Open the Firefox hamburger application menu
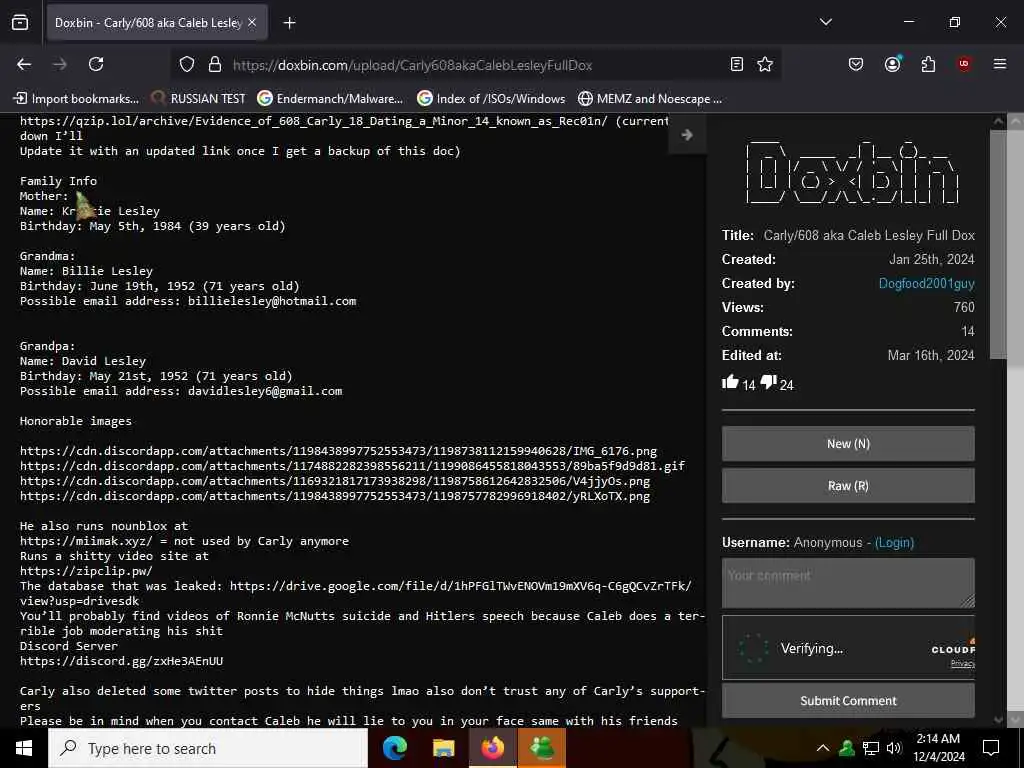 coord(999,64)
